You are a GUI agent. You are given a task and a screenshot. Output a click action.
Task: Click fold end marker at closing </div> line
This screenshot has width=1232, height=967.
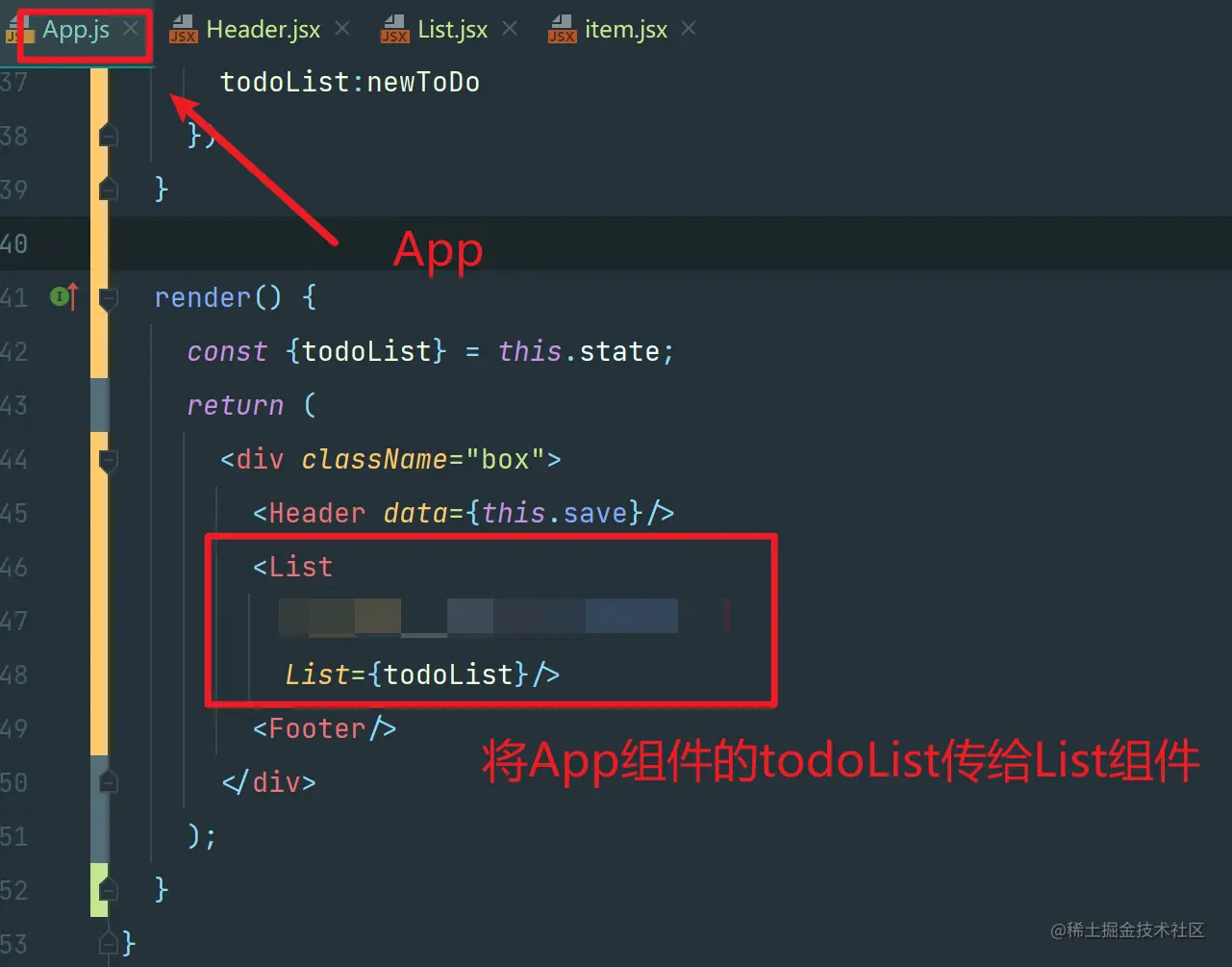coord(109,780)
